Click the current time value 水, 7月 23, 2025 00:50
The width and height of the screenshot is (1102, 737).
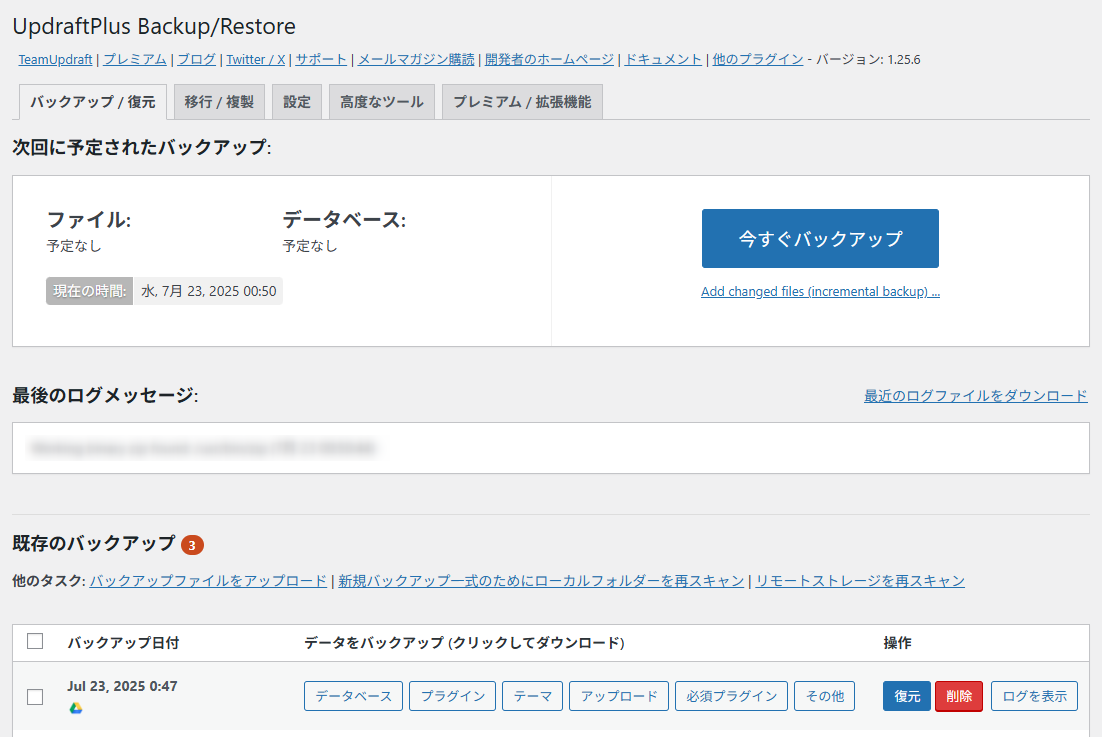(x=209, y=291)
